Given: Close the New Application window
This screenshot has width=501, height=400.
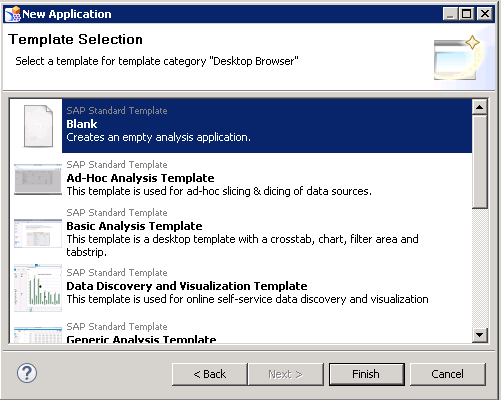Looking at the screenshot, I should pyautogui.click(x=484, y=14).
